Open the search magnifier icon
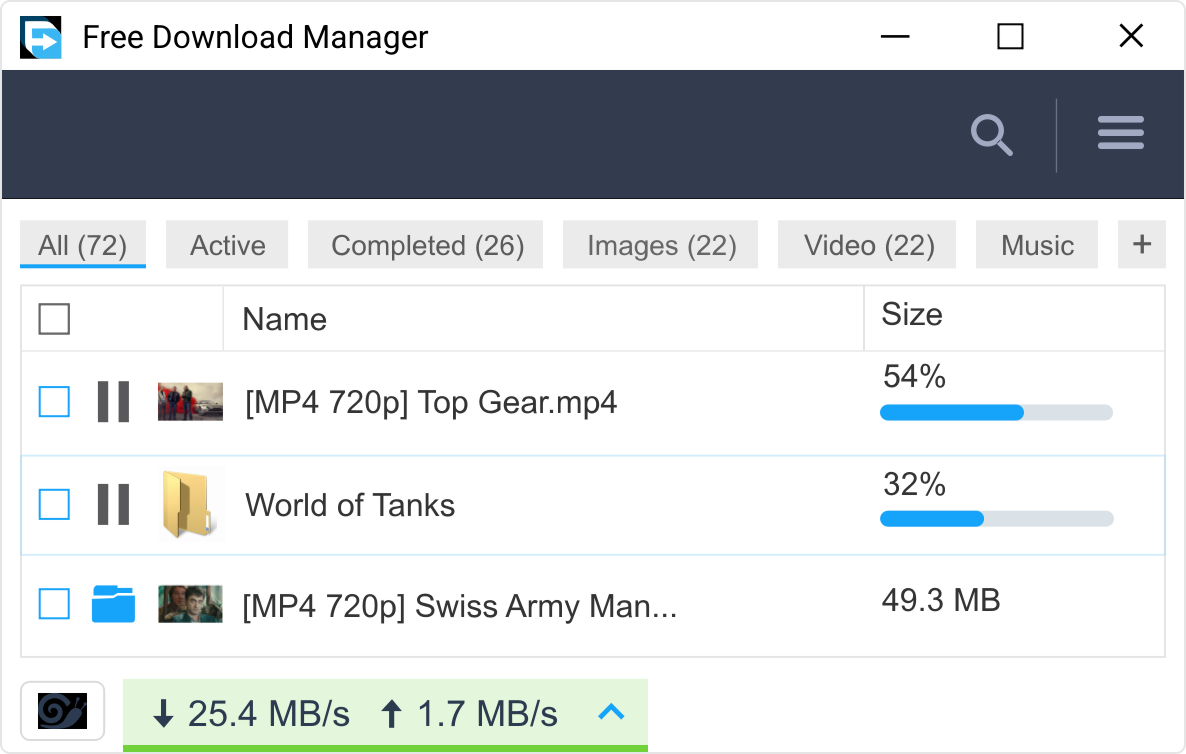1186x754 pixels. [991, 135]
